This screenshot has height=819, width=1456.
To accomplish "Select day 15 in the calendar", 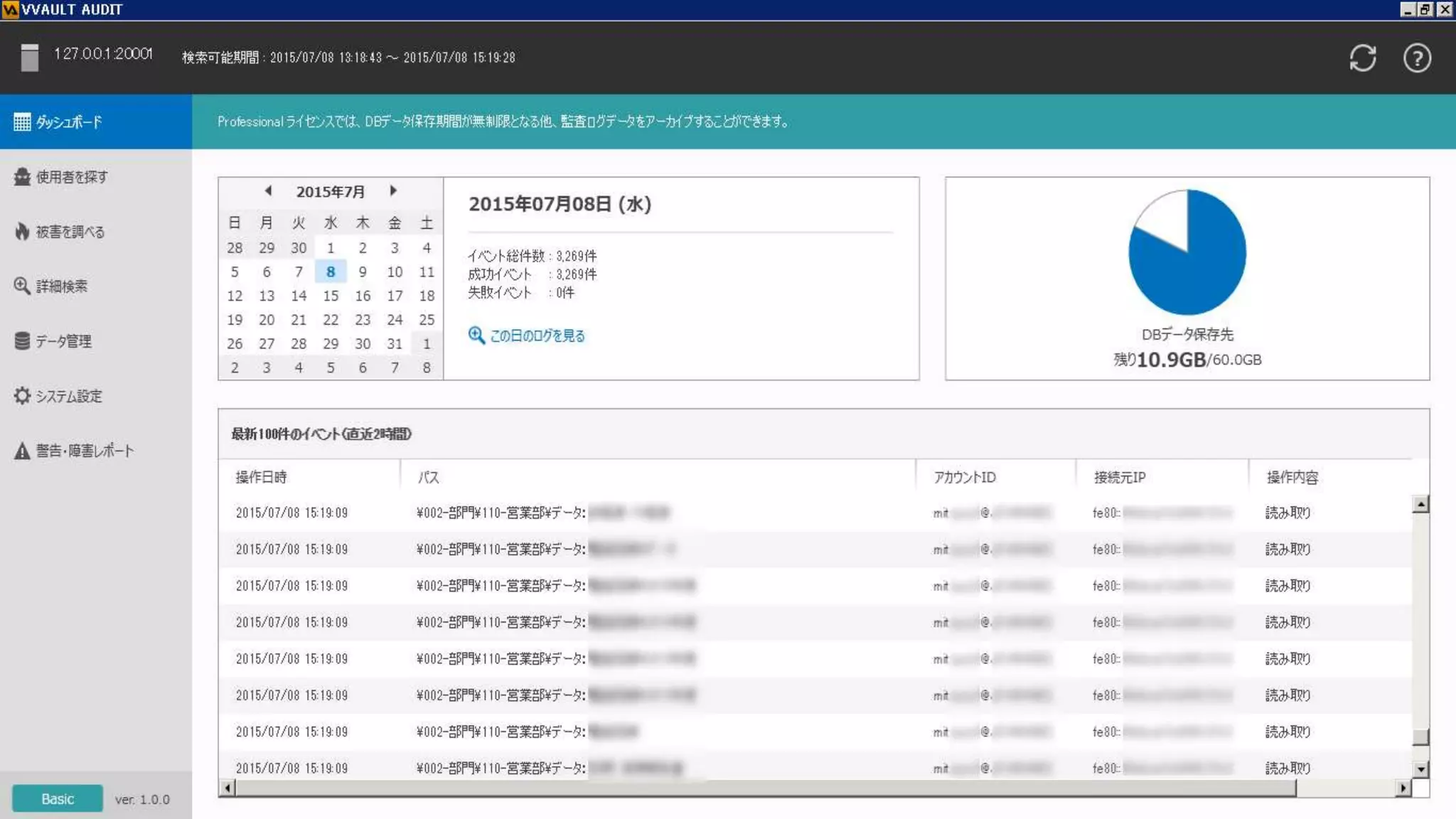I will [x=331, y=296].
